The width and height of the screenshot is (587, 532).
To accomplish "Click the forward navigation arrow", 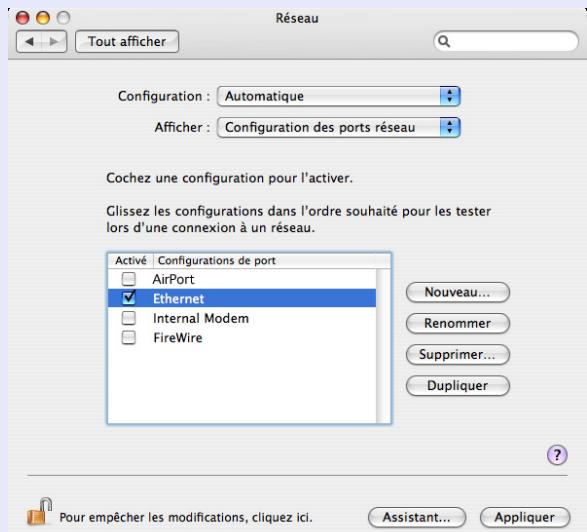I will [x=54, y=41].
